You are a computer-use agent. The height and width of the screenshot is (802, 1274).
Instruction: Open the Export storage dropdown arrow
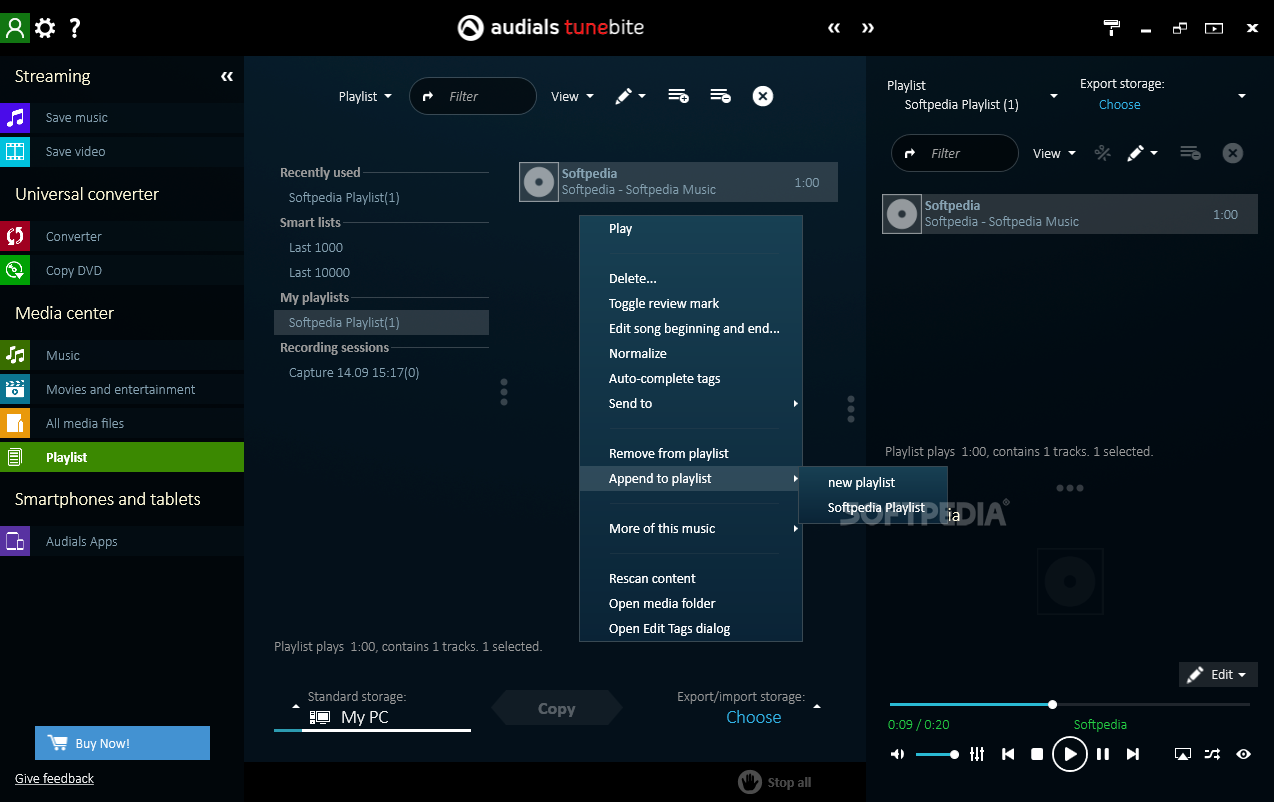click(1242, 97)
